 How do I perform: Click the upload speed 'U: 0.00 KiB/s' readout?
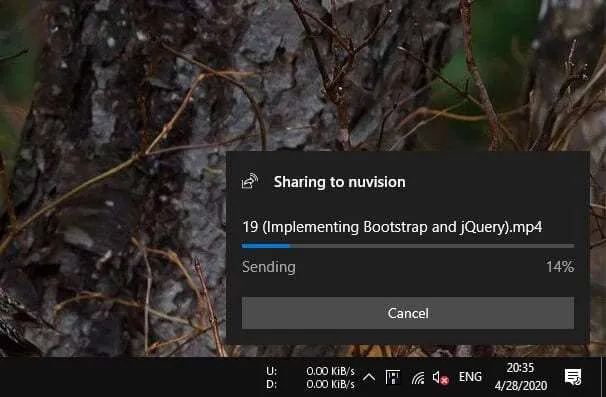coord(310,371)
